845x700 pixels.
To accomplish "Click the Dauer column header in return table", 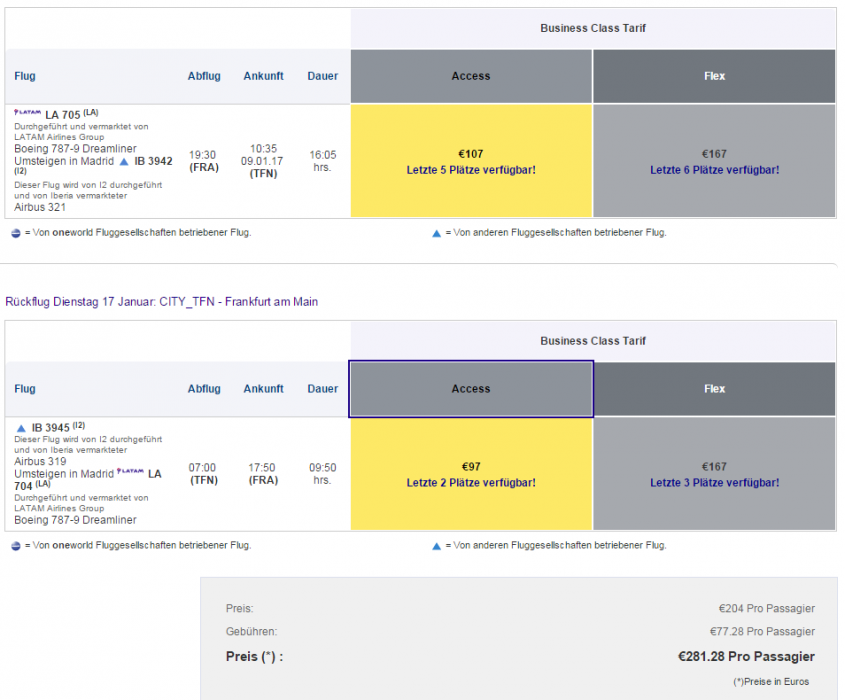I will point(322,389).
